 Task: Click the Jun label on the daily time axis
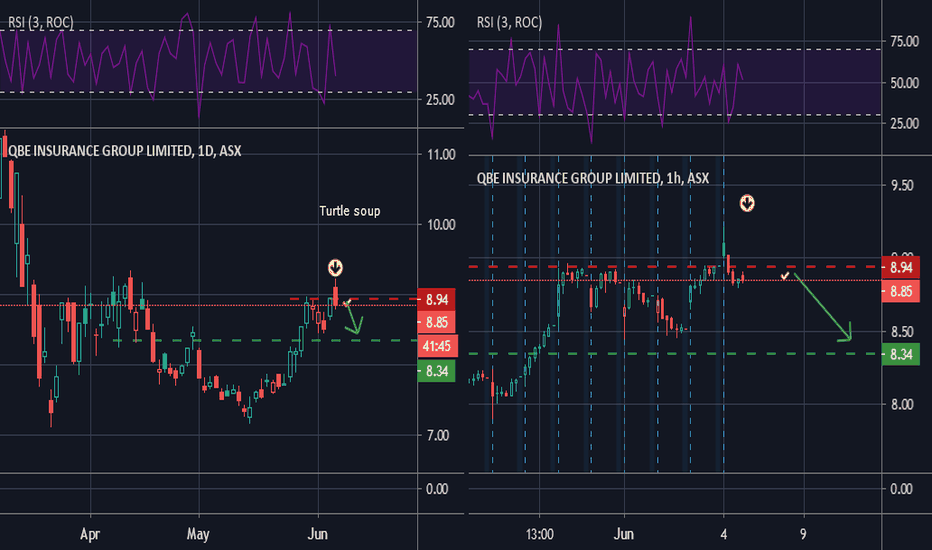click(317, 534)
